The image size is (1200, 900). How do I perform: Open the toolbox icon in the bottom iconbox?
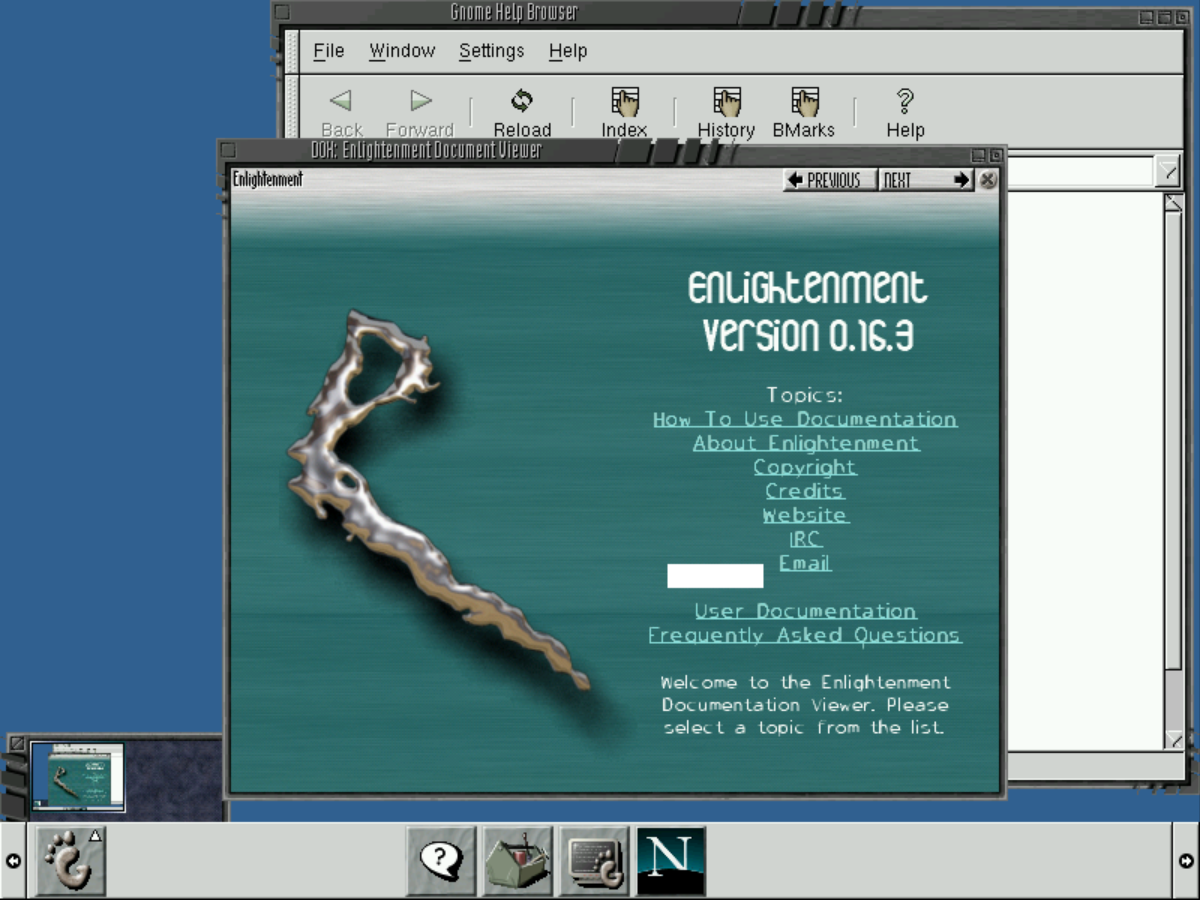point(517,860)
